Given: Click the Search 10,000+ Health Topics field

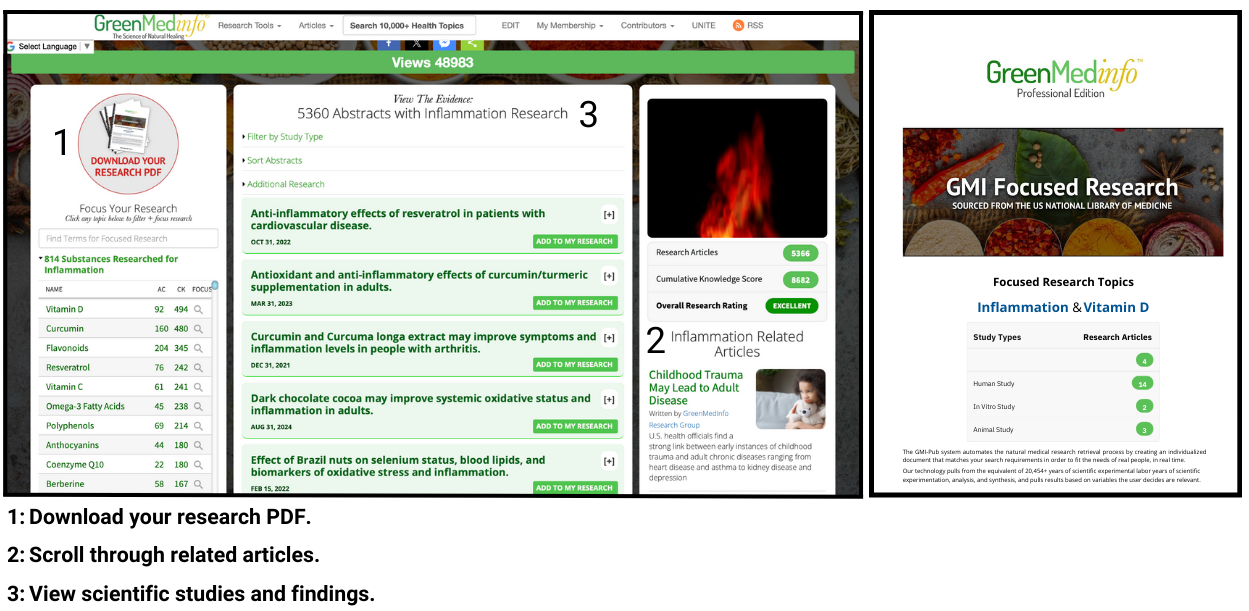Looking at the screenshot, I should [408, 25].
